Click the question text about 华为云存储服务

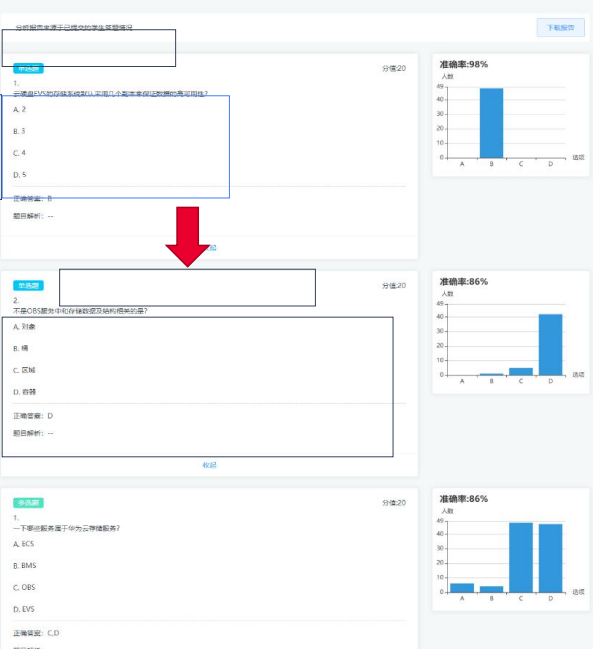tap(67, 528)
